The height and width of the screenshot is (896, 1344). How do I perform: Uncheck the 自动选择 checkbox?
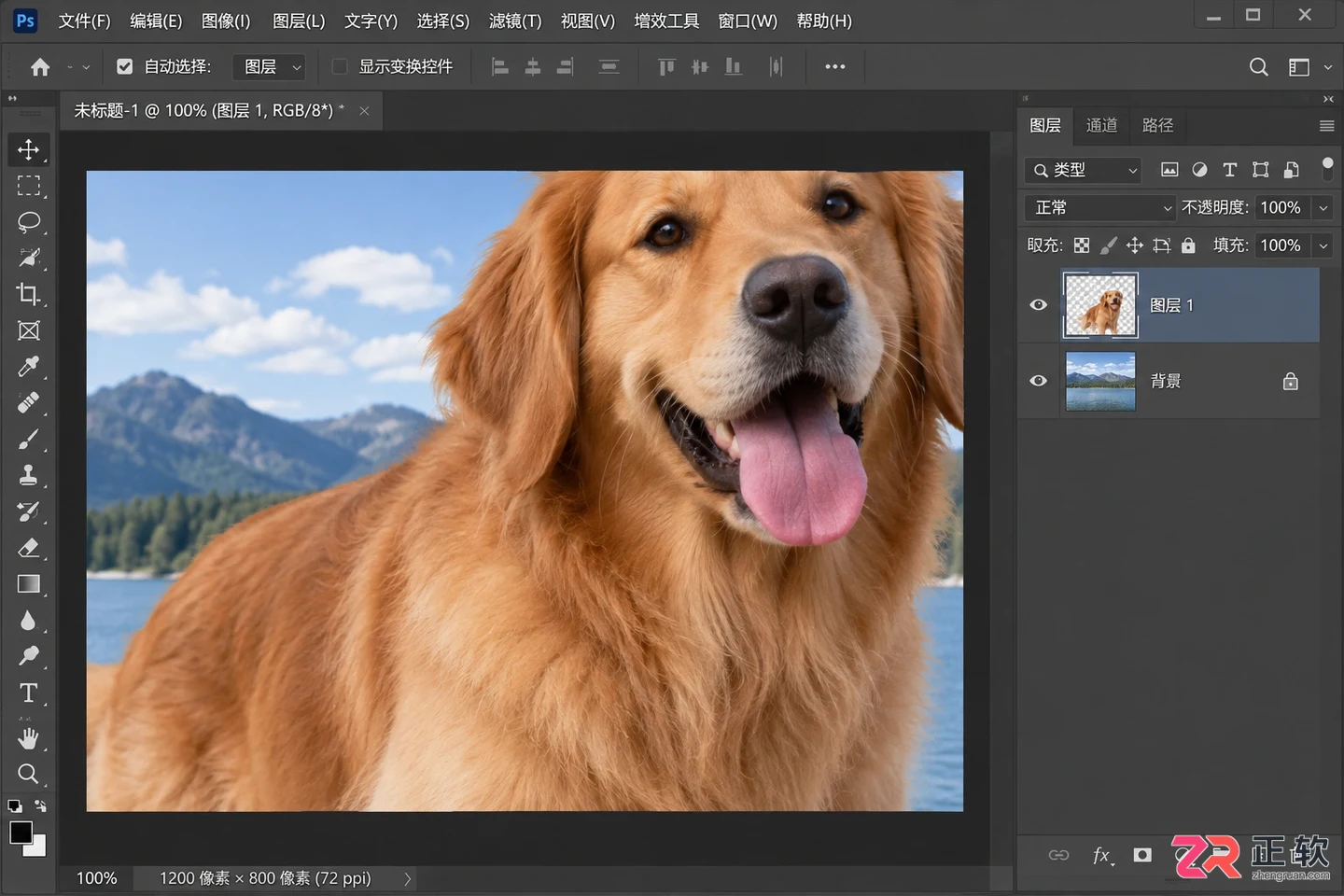coord(124,66)
